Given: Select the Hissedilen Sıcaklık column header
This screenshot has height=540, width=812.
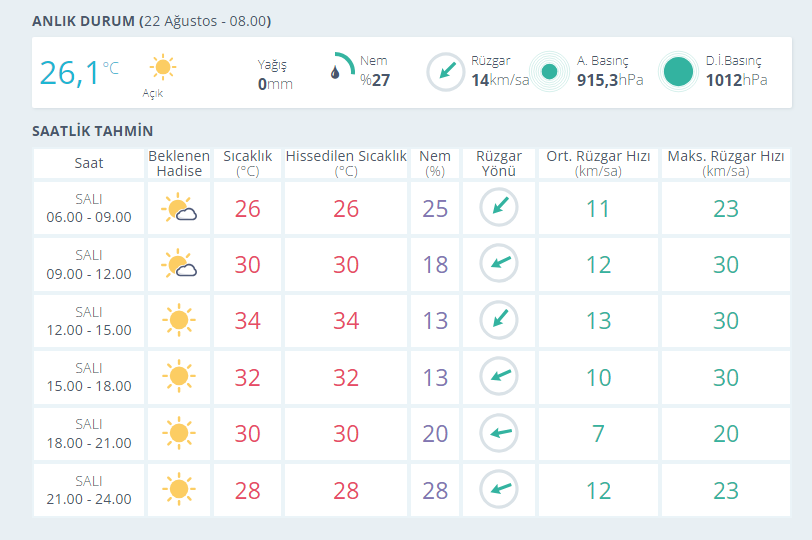Looking at the screenshot, I should tap(346, 164).
